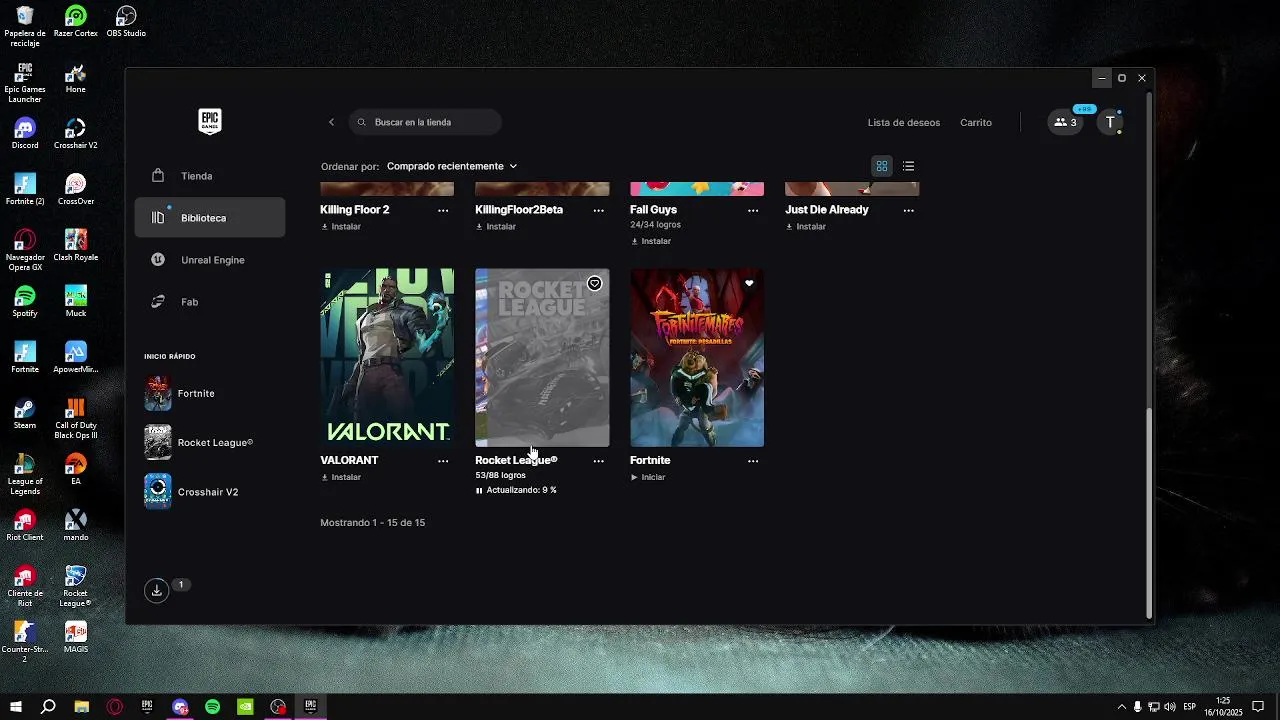Expand the Comprado recientemente sort dropdown
The image size is (1280, 720).
[452, 166]
